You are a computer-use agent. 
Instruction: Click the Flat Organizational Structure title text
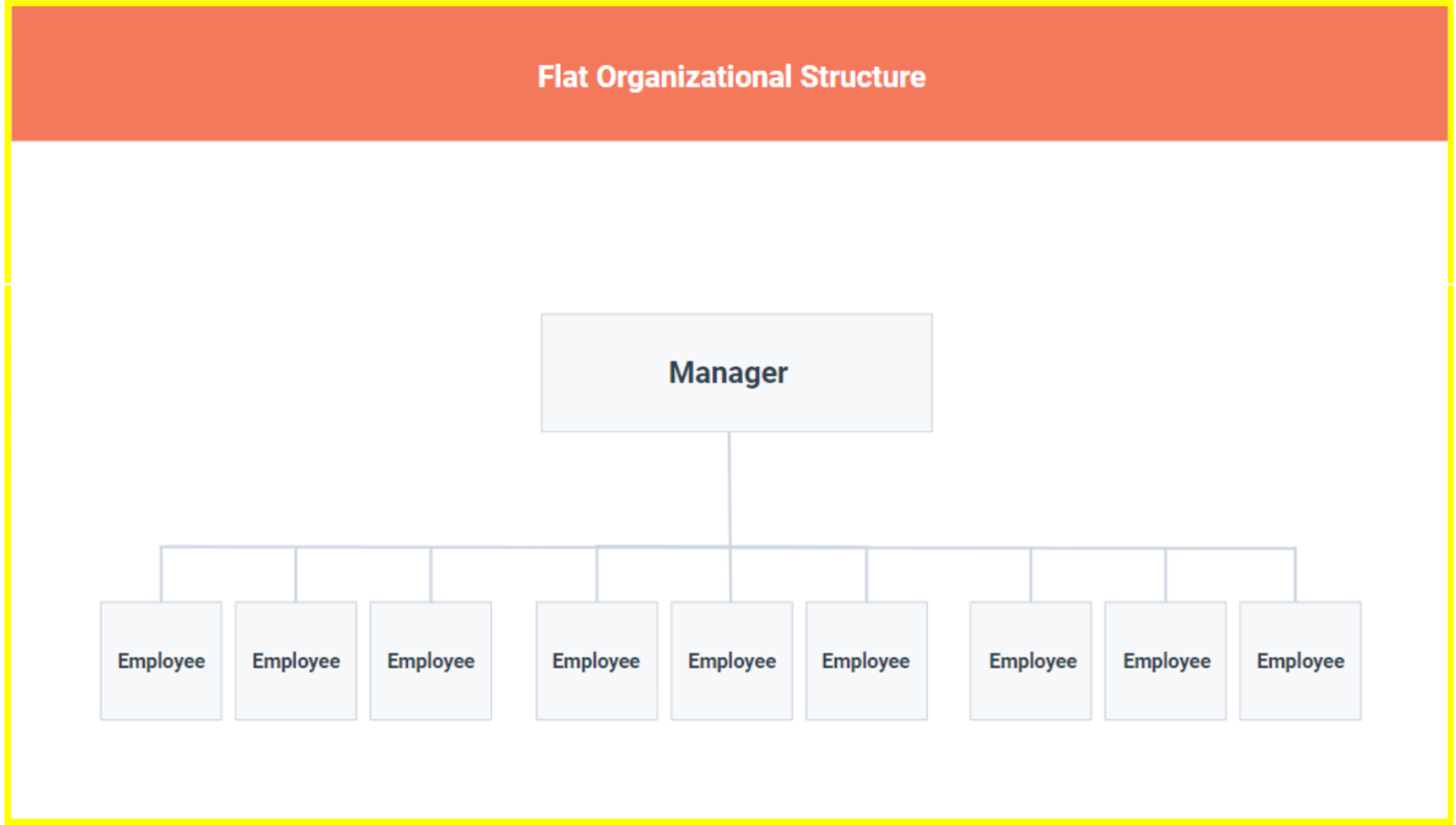tap(731, 77)
